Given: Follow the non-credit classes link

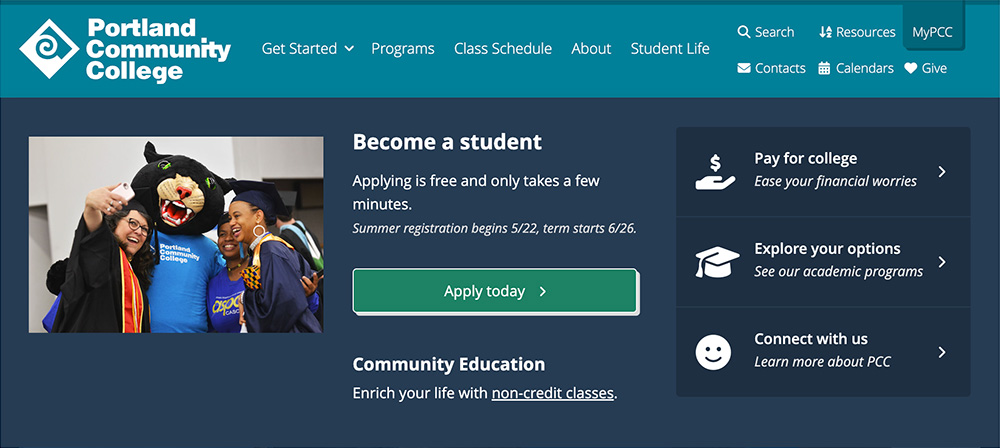Looking at the screenshot, I should pyautogui.click(x=552, y=393).
